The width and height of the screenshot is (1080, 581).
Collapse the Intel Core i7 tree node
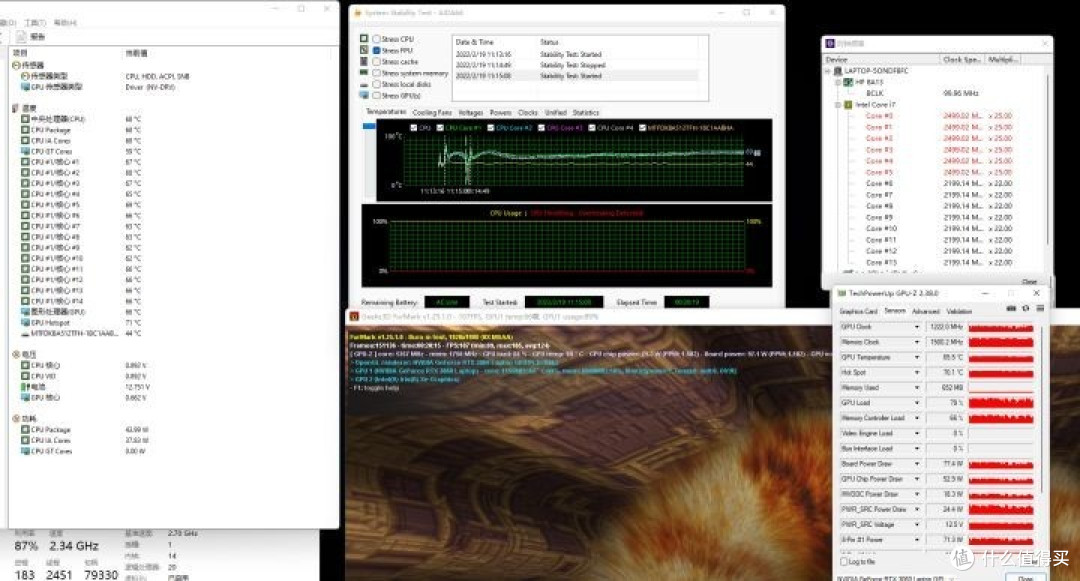click(x=838, y=105)
